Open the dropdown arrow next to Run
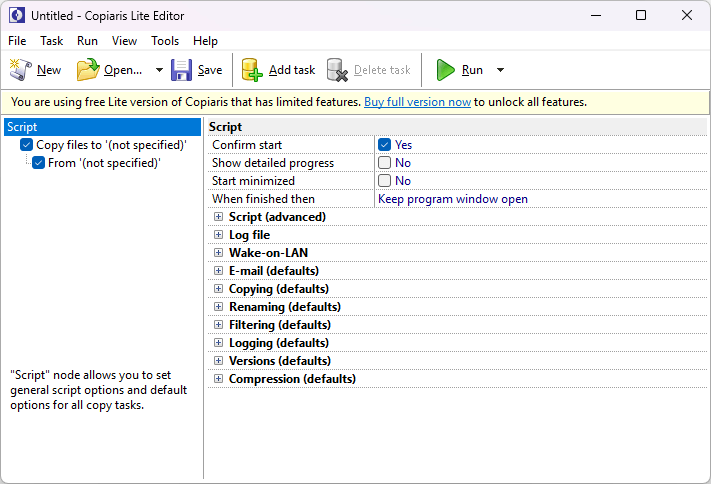The image size is (711, 484). (500, 70)
